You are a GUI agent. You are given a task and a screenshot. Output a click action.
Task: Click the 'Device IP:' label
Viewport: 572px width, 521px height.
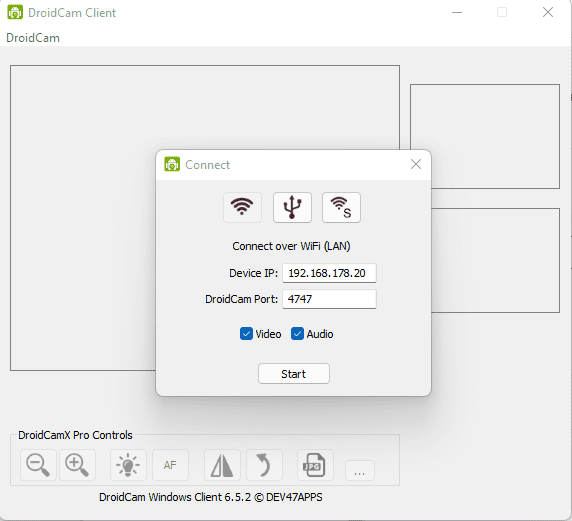253,273
